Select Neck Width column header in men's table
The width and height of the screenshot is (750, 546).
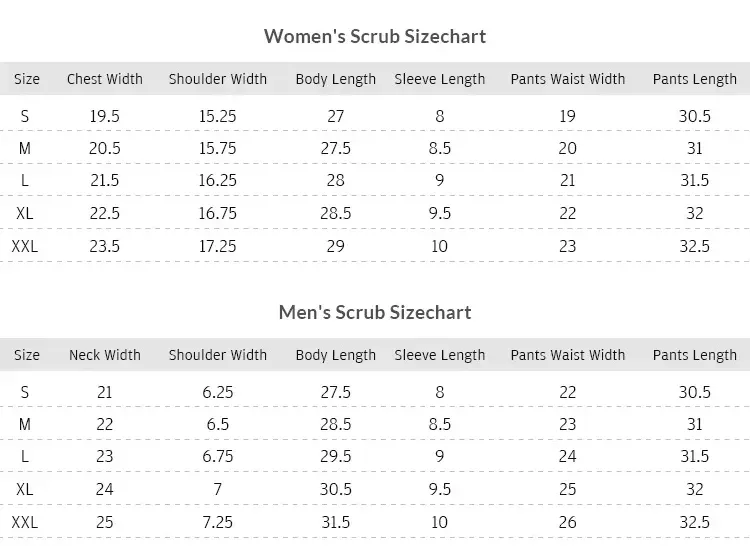click(105, 355)
